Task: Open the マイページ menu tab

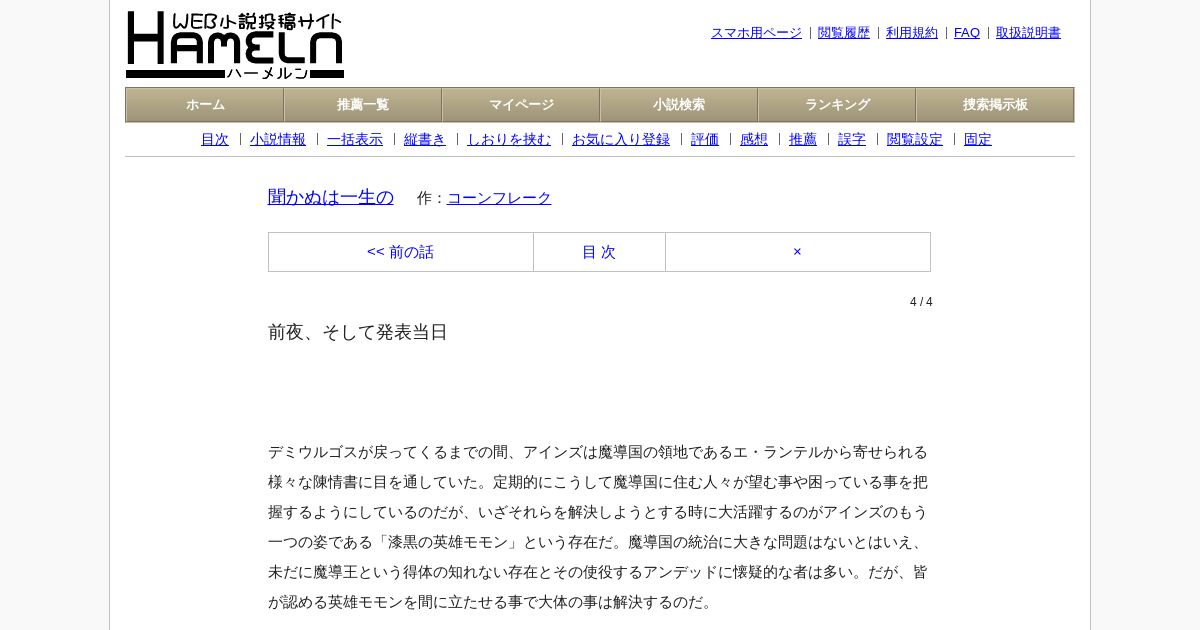Action: coord(521,105)
